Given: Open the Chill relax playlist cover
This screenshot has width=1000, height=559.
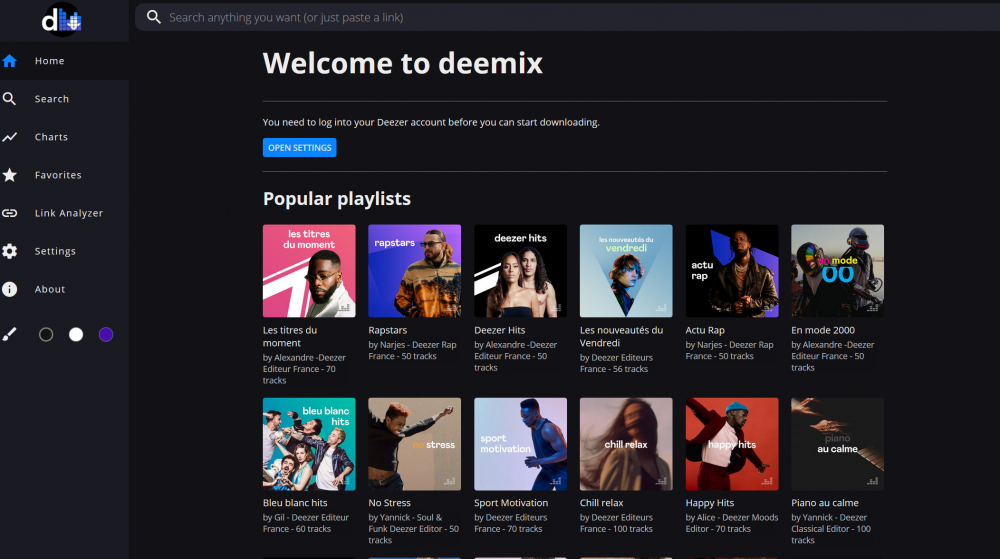Looking at the screenshot, I should 626,444.
